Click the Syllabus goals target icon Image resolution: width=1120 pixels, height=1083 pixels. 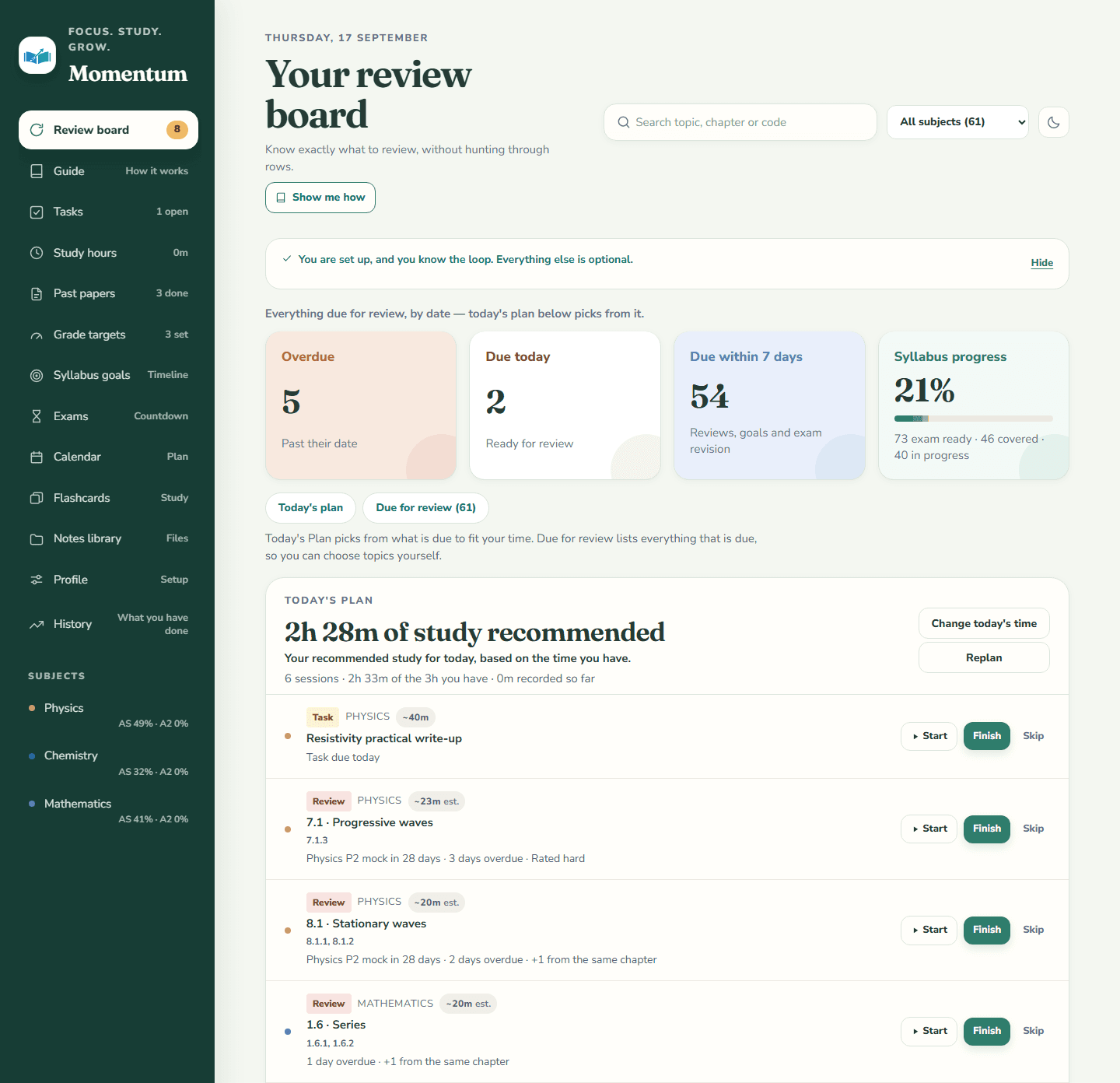pyautogui.click(x=37, y=376)
